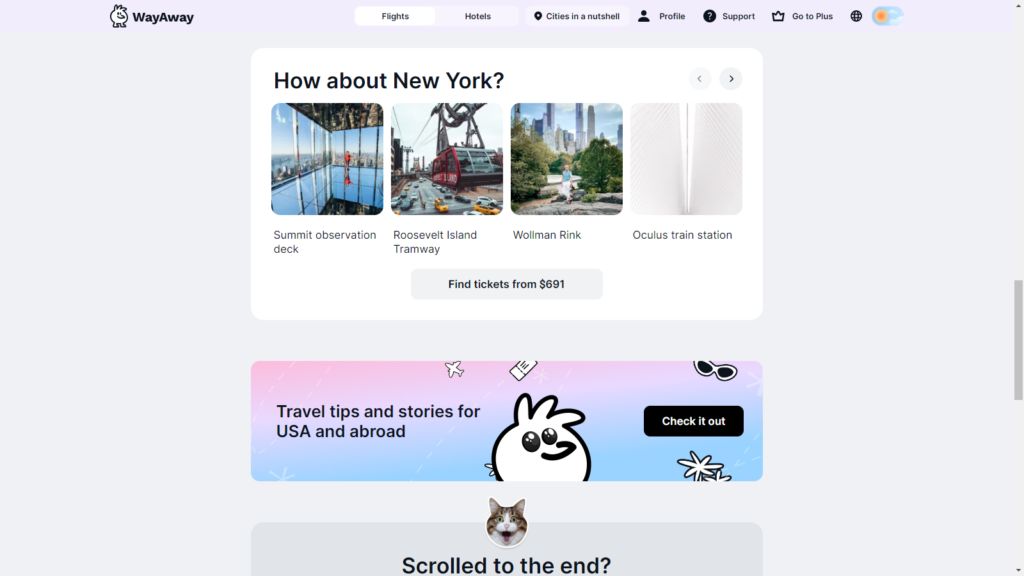Click the cat avatar above Scrolled to the end
The height and width of the screenshot is (576, 1024).
[507, 522]
